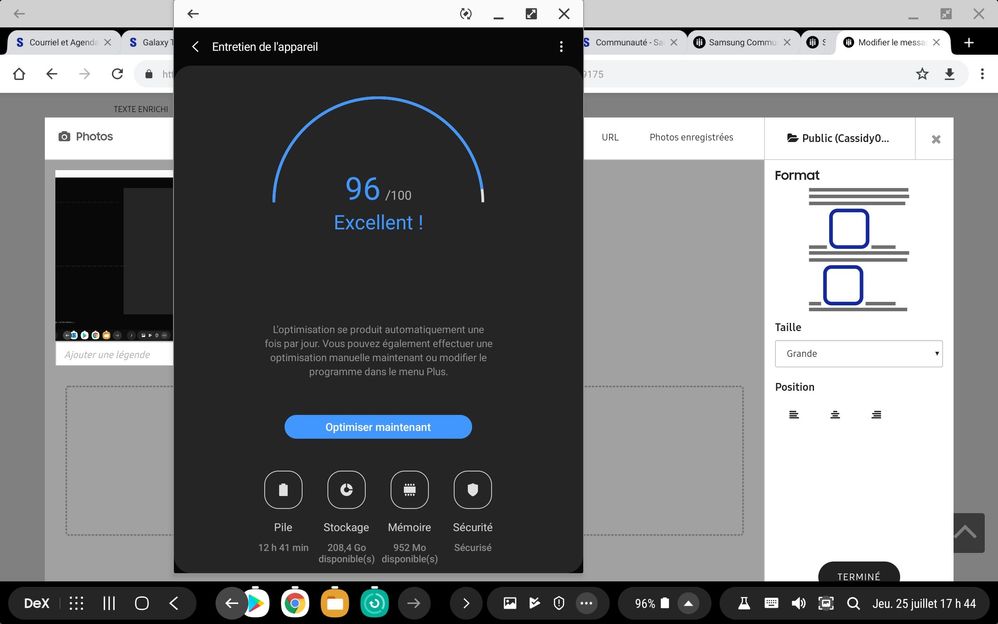The image size is (998, 624).
Task: Click the window back arrow in title bar
Action: click(193, 13)
